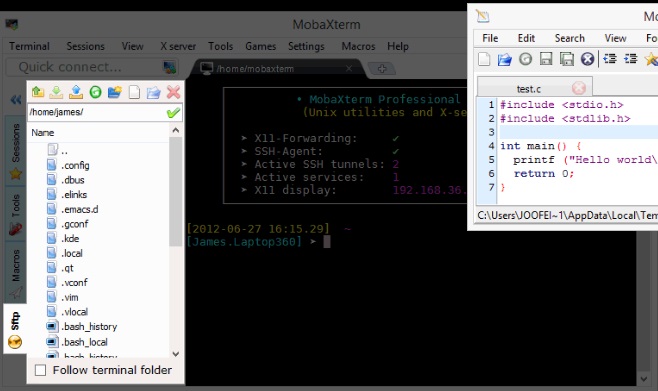Go to parent directory in SFTP toolbar
This screenshot has height=391, width=658.
point(37,92)
